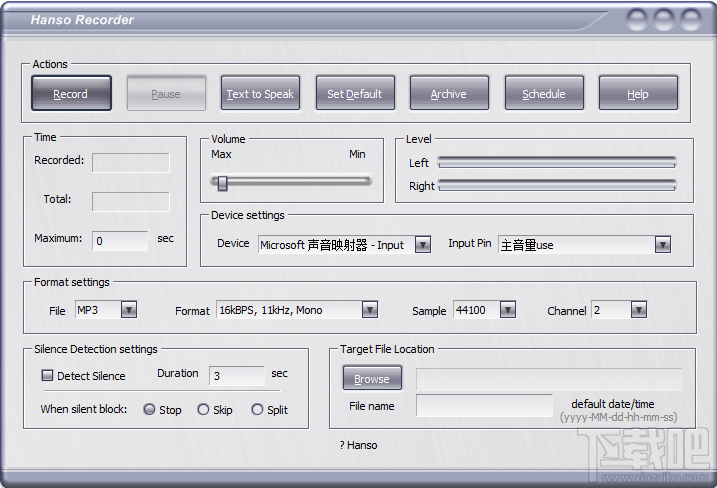Click the Volume slider handle
Viewport: 717px width, 488px height.
222,183
